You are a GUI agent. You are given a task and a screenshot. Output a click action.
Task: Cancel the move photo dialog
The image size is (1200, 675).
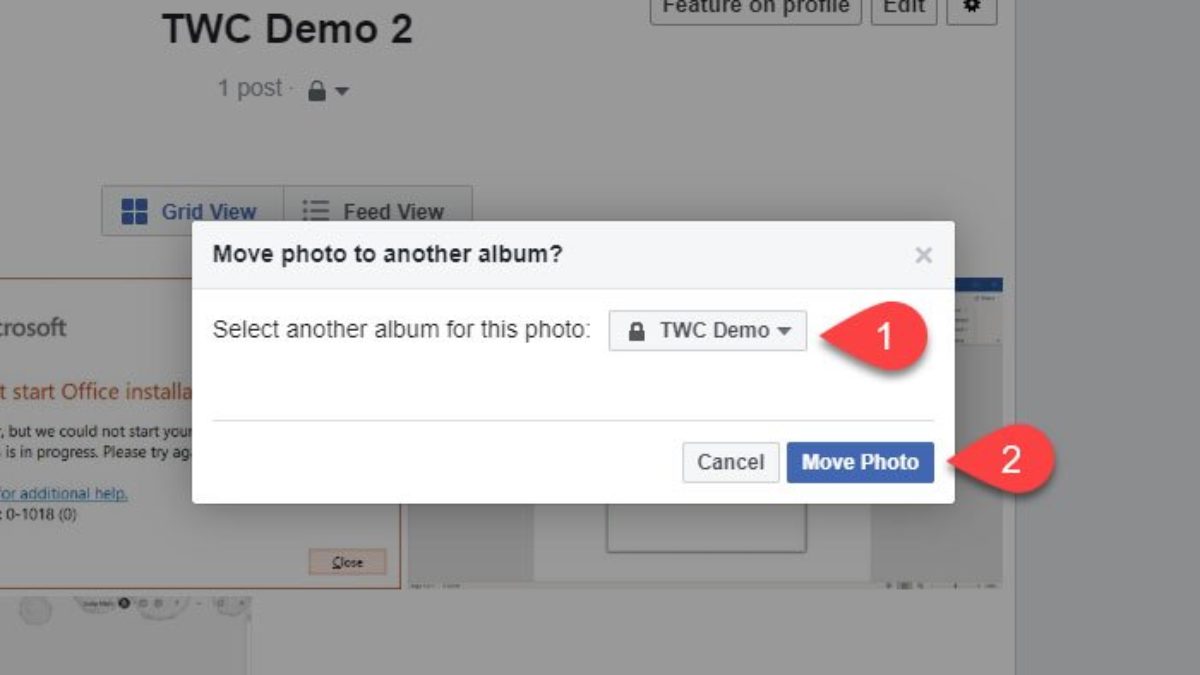point(730,462)
